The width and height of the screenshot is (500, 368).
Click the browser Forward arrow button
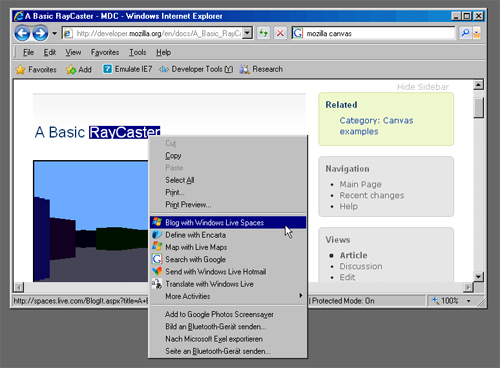(40, 33)
